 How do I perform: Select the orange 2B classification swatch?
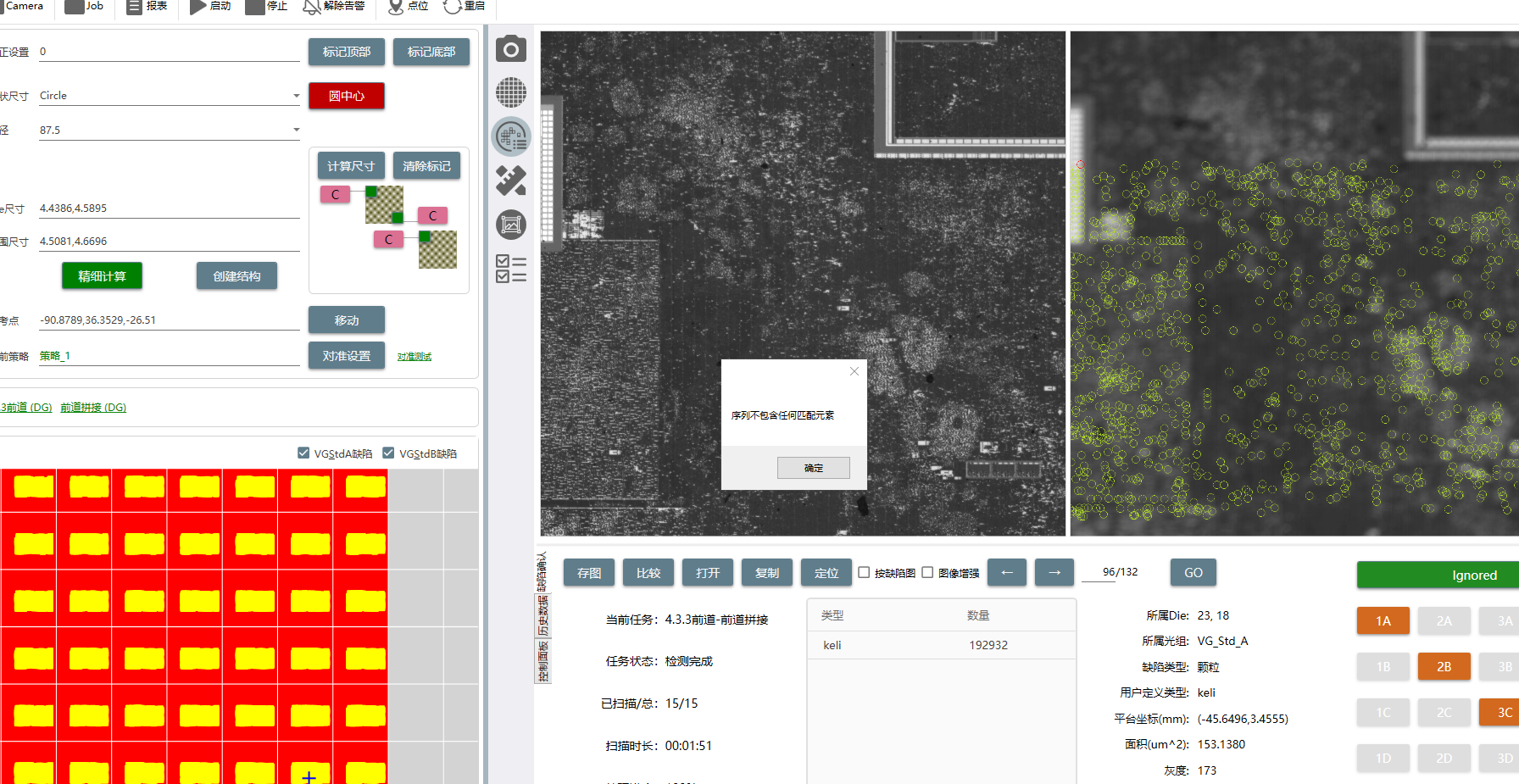point(1444,667)
